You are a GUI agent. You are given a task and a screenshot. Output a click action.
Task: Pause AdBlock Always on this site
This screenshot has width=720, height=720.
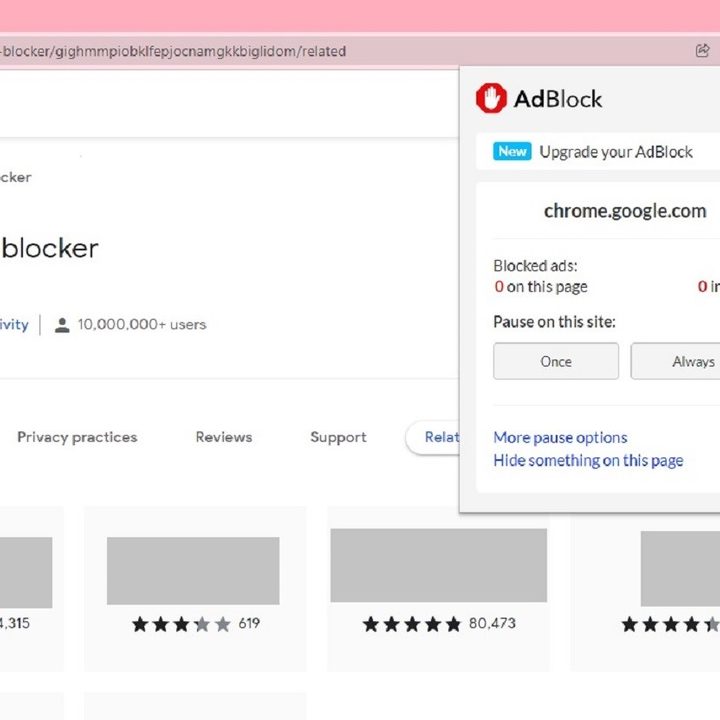tap(675, 361)
